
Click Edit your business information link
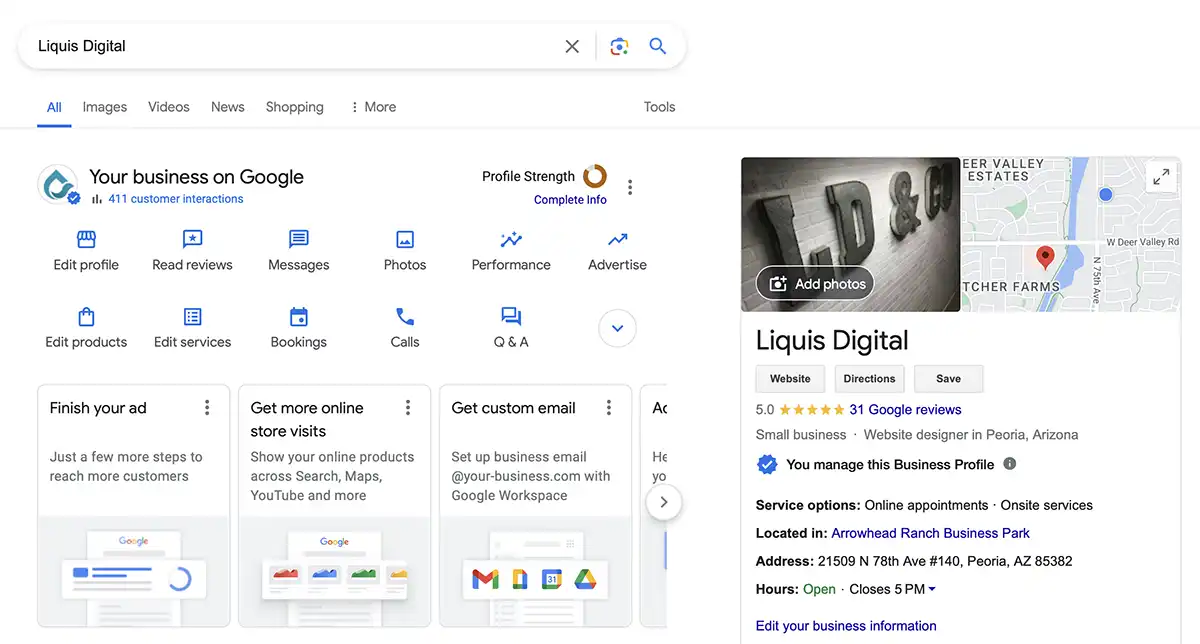pyautogui.click(x=846, y=626)
